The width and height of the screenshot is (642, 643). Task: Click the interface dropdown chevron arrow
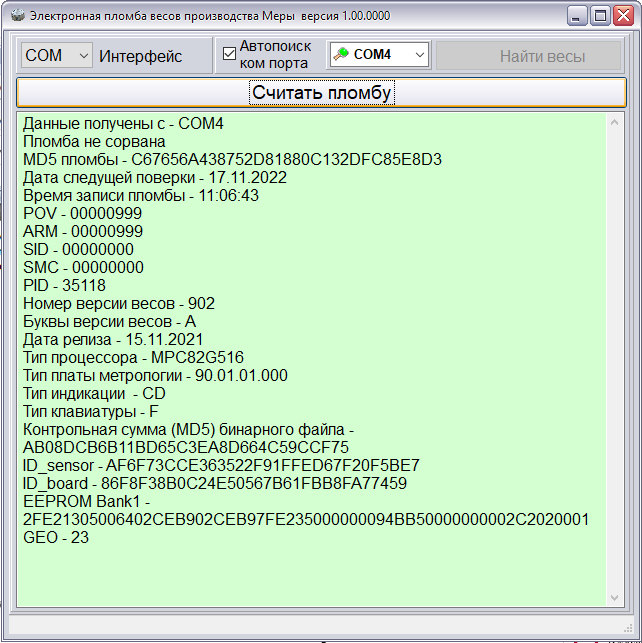84,55
